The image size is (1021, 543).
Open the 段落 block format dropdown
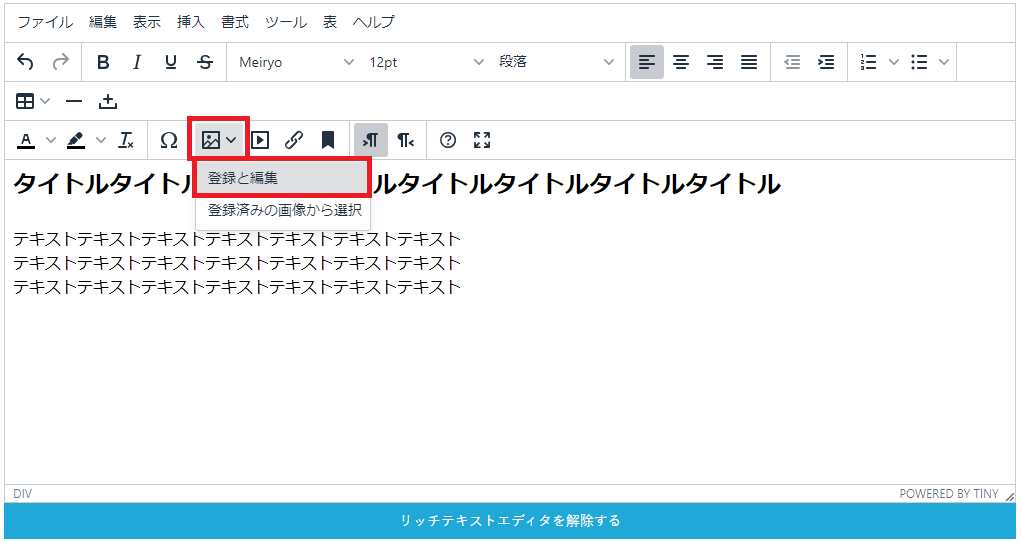(555, 63)
